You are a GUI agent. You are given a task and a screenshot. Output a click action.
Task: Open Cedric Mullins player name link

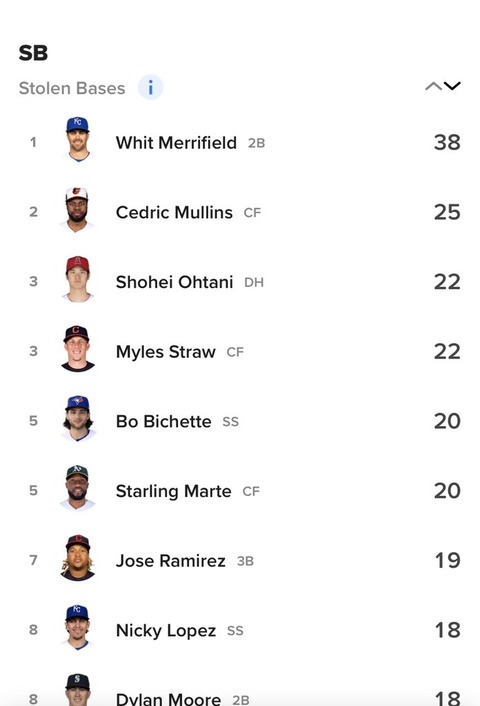[174, 213]
